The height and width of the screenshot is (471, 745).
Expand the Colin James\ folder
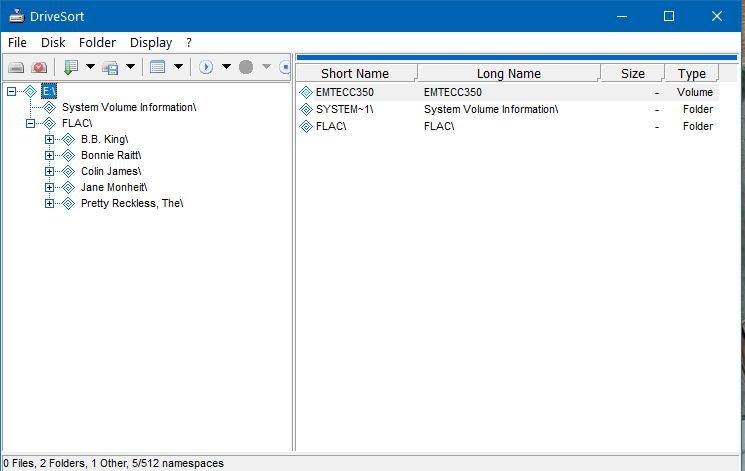point(49,171)
